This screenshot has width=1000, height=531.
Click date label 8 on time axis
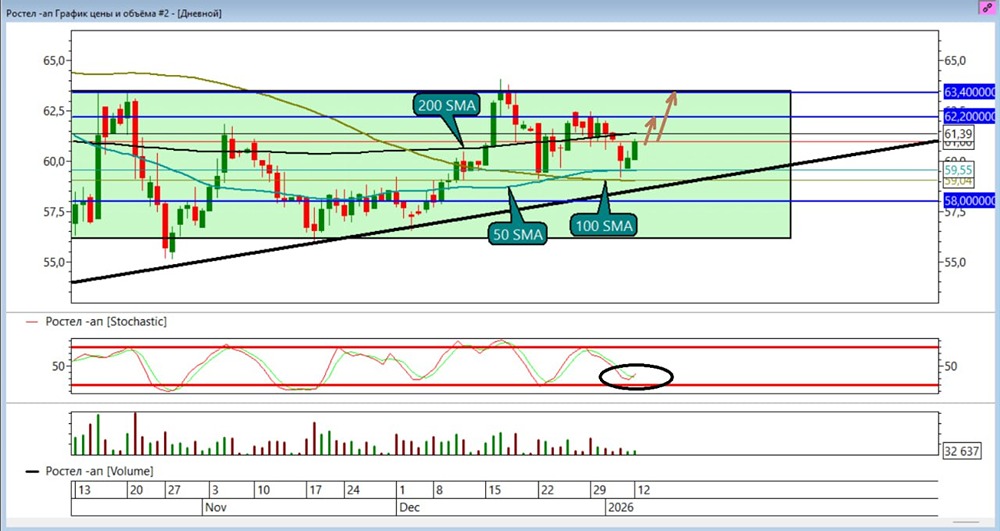pos(439,490)
